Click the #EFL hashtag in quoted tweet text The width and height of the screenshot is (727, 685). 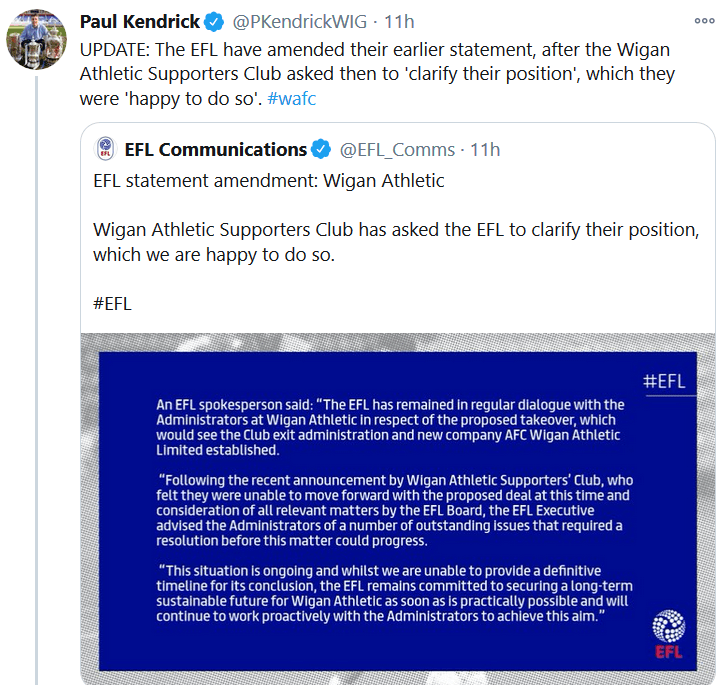click(112, 303)
